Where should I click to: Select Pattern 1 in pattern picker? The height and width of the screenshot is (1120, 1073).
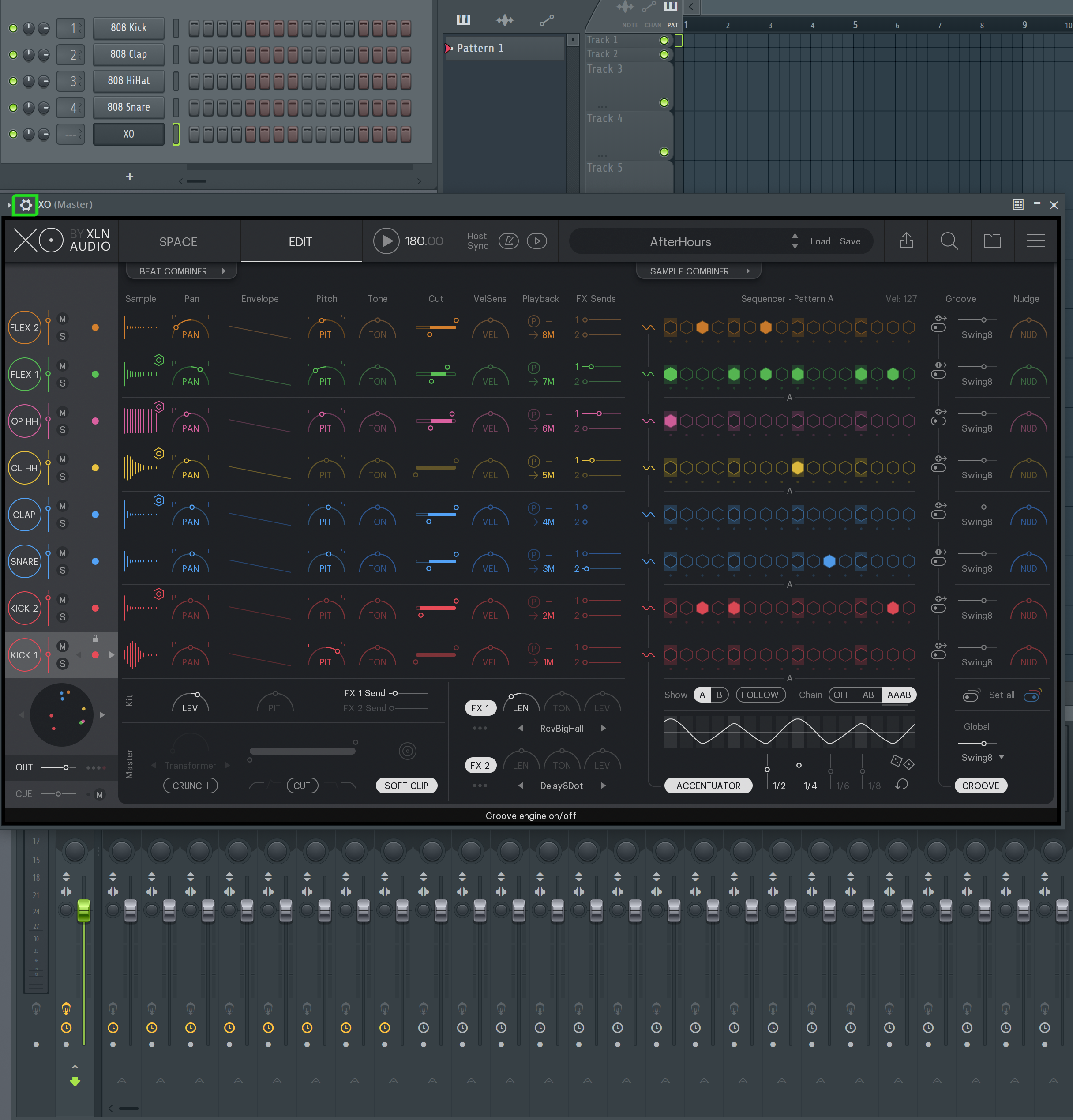pyautogui.click(x=504, y=48)
